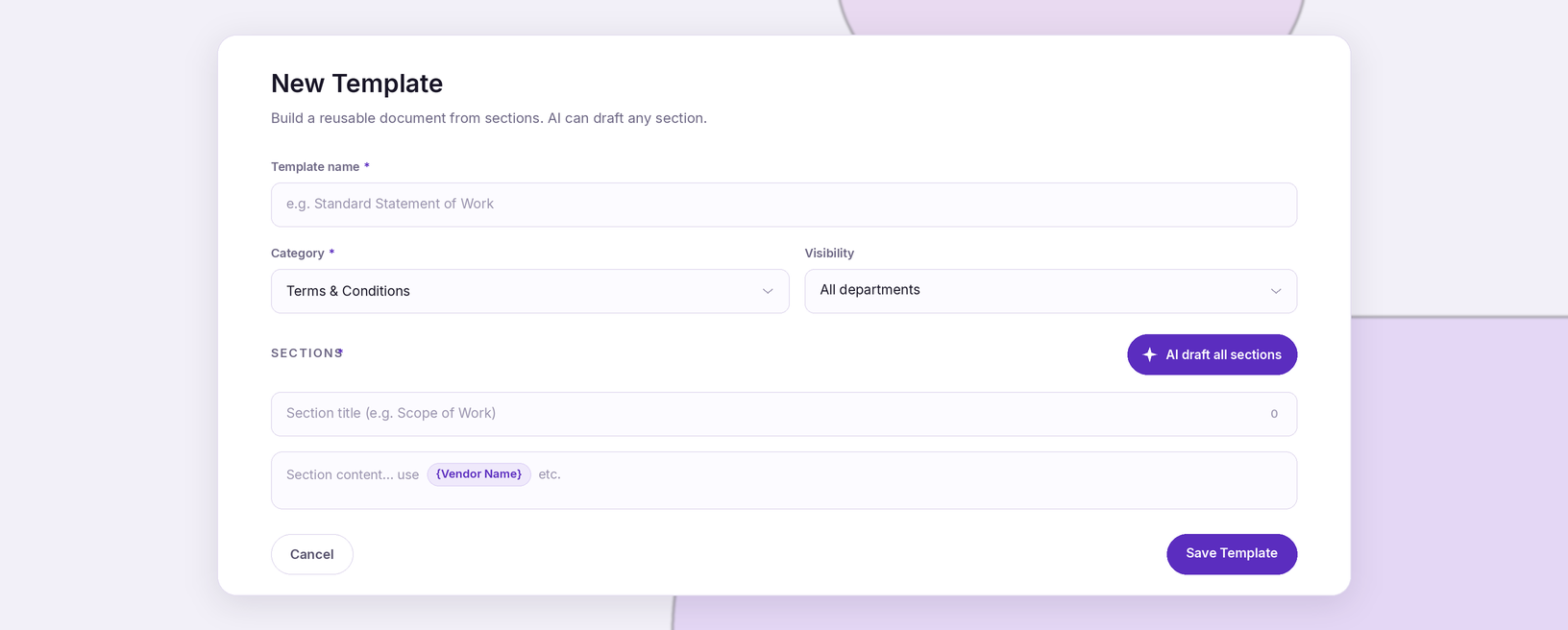Screen dimensions: 1568x630
Task: Click into the Section content text area
Action: (784, 480)
